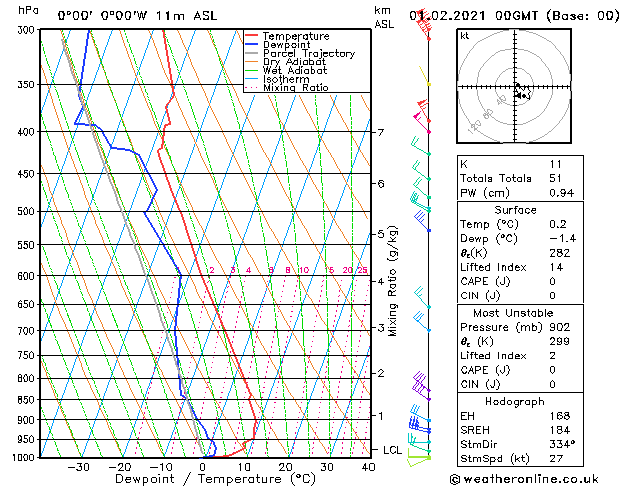The width and height of the screenshot is (629, 486).
Task: Click the "Temperature" legend entry
Action: point(296,36)
